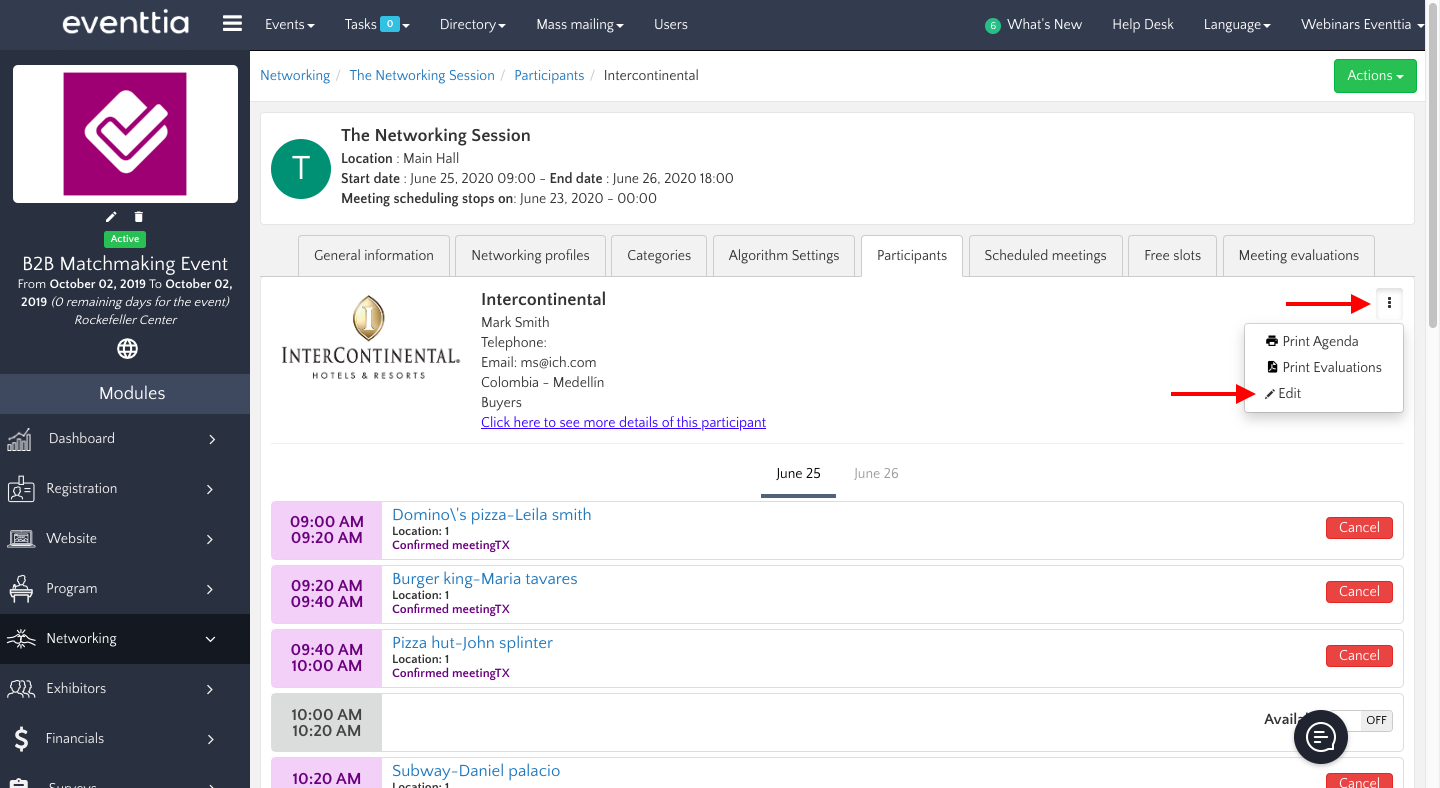Click the globe icon in sidebar
Viewport: 1440px width, 788px height.
127,348
